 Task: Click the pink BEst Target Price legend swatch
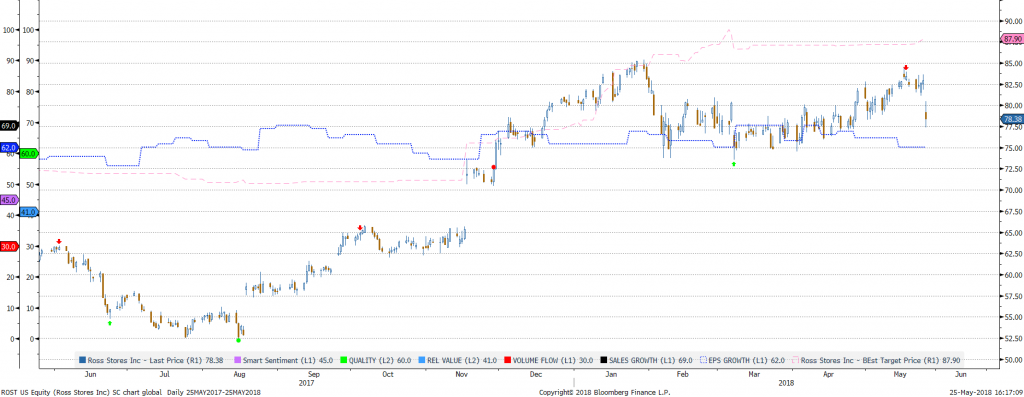tap(795, 359)
